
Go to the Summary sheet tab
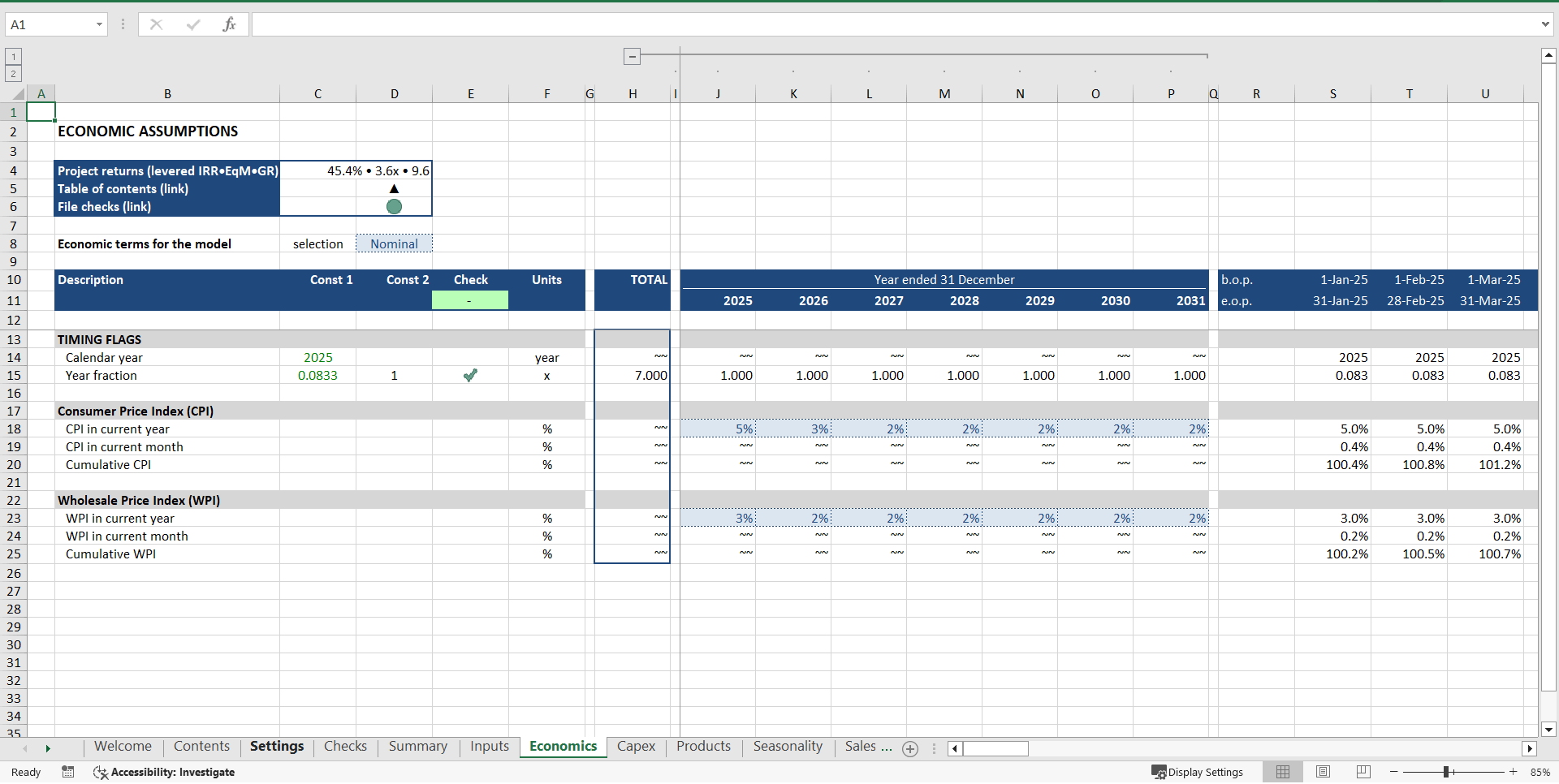tap(417, 747)
